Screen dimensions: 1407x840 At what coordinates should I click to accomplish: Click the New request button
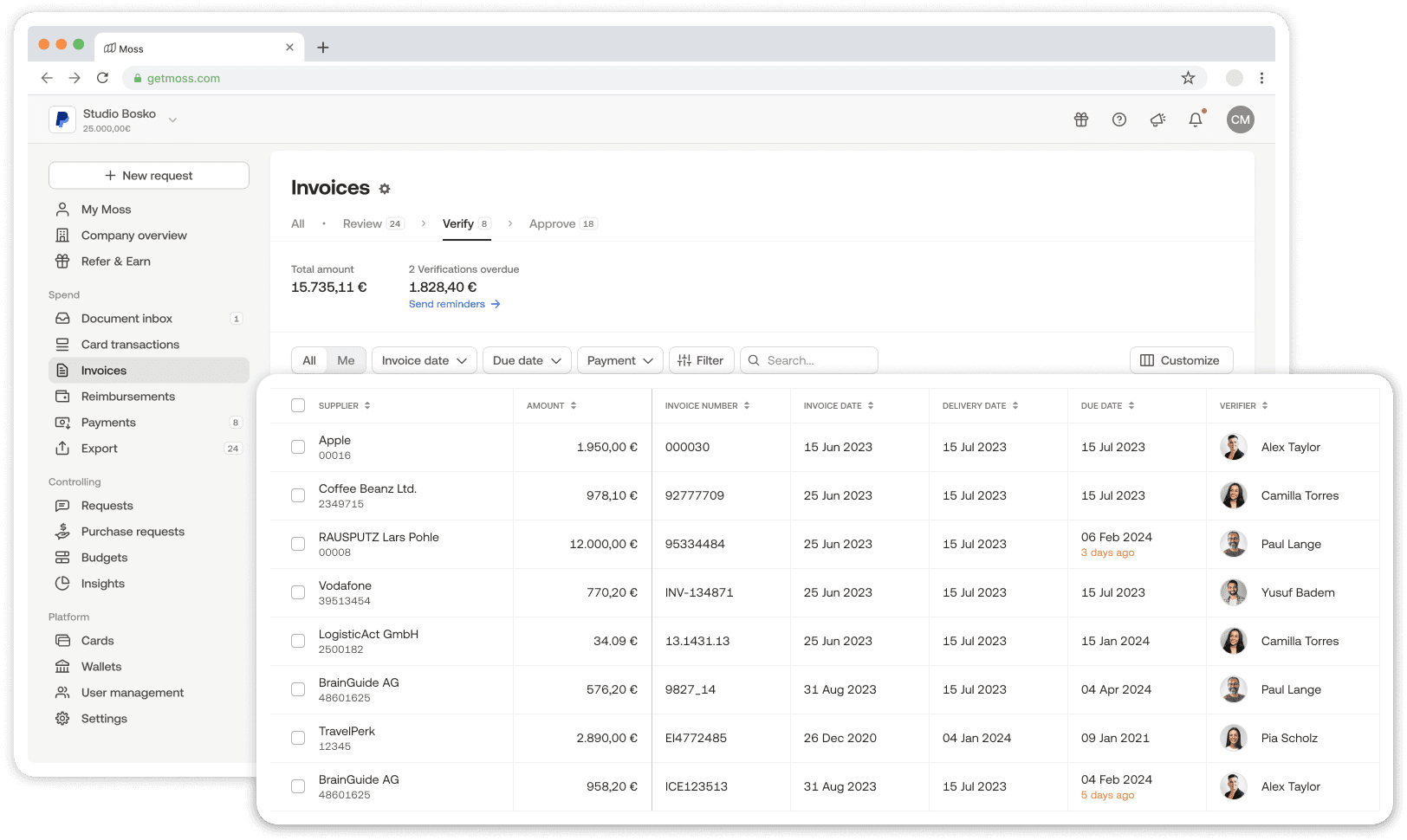click(149, 175)
